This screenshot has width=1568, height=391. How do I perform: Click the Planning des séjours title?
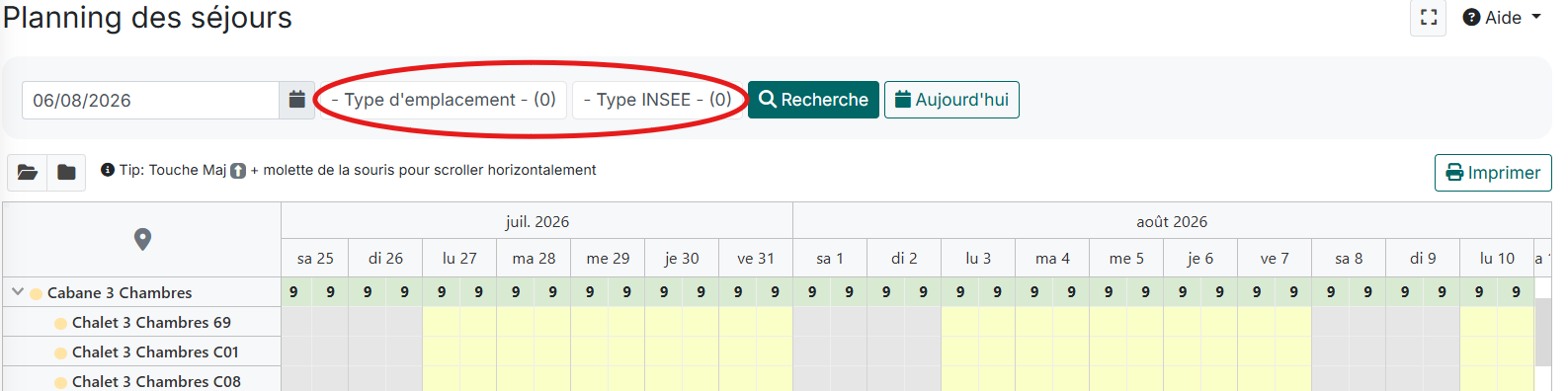point(147,18)
